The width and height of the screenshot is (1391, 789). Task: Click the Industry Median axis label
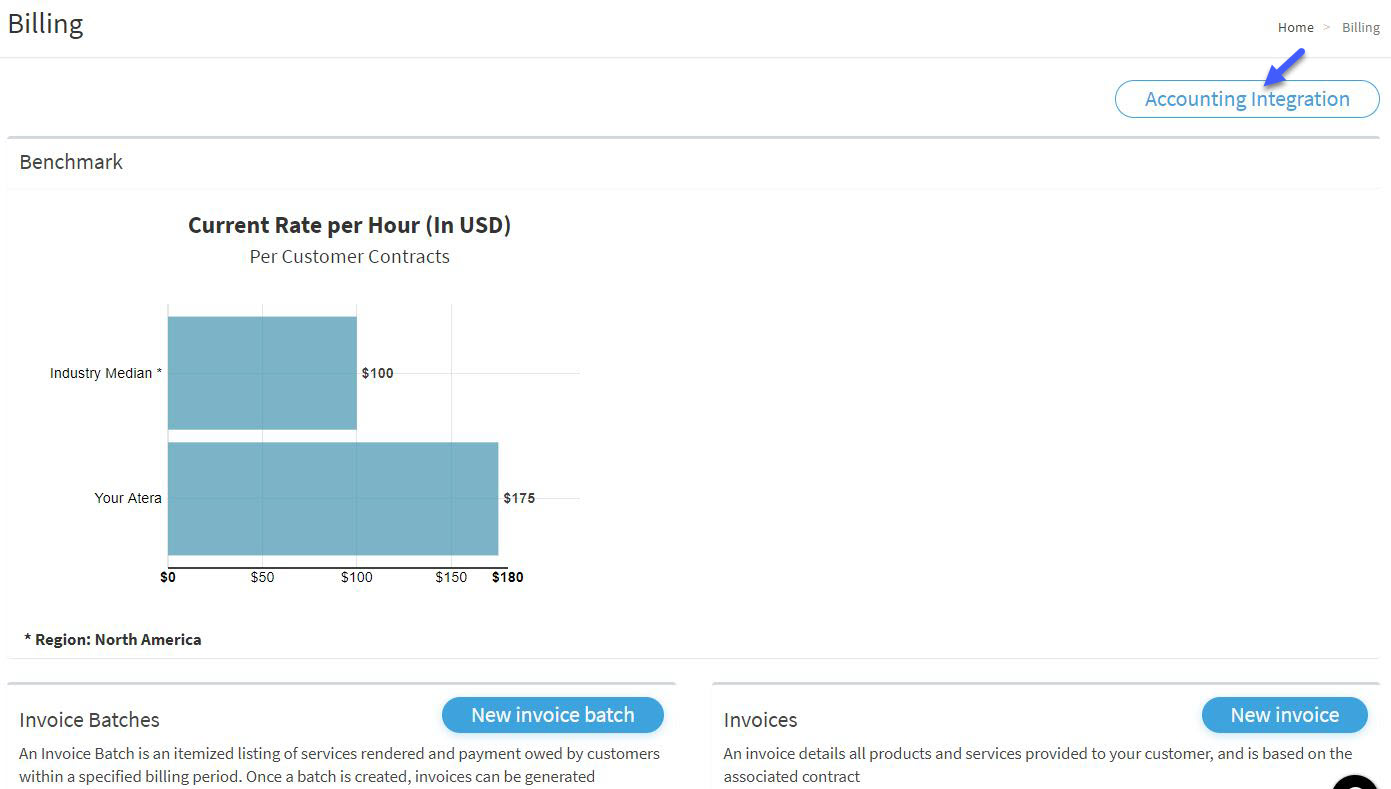click(x=106, y=373)
